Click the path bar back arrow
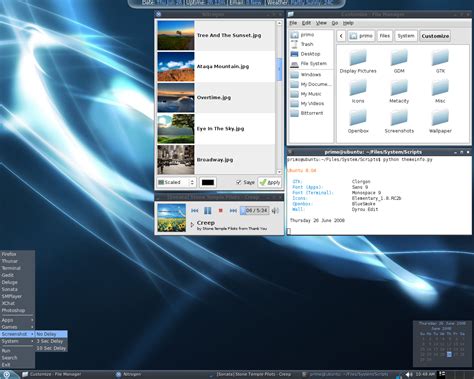Image resolution: width=474 pixels, height=379 pixels. click(341, 36)
